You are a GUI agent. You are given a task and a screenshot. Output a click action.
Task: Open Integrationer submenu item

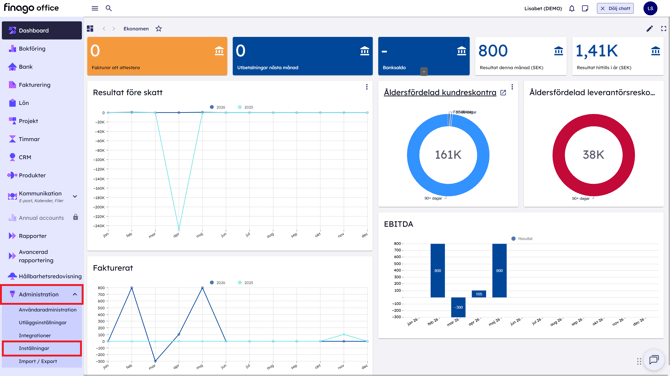(x=35, y=335)
